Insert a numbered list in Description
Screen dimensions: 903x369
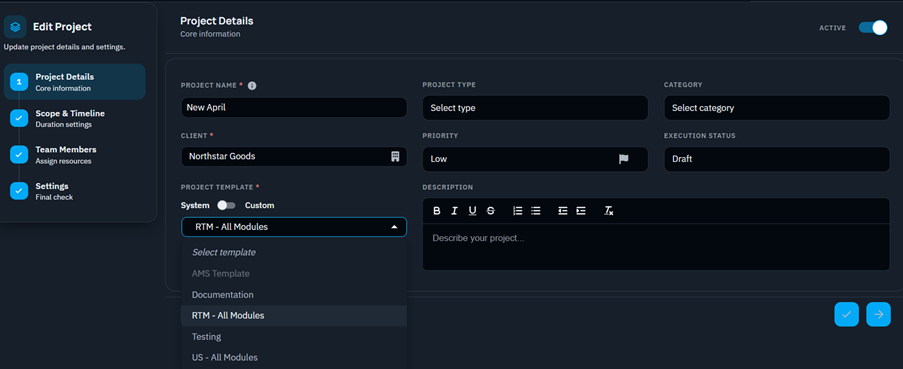[518, 211]
